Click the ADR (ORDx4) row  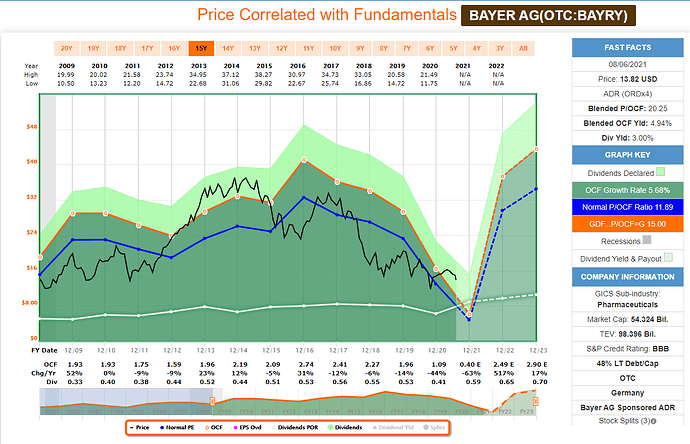click(x=628, y=94)
